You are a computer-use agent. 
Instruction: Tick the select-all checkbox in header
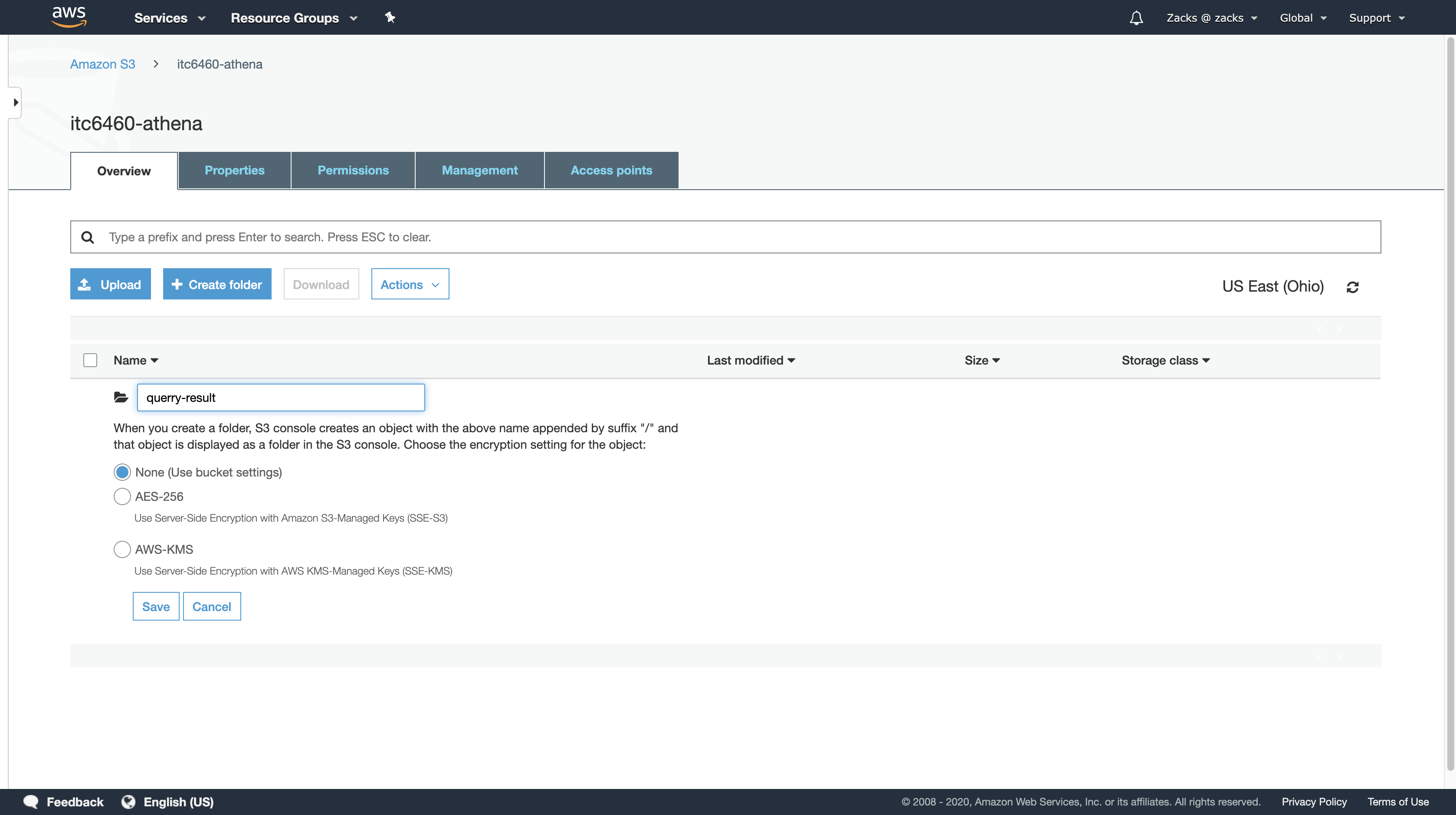(x=90, y=360)
